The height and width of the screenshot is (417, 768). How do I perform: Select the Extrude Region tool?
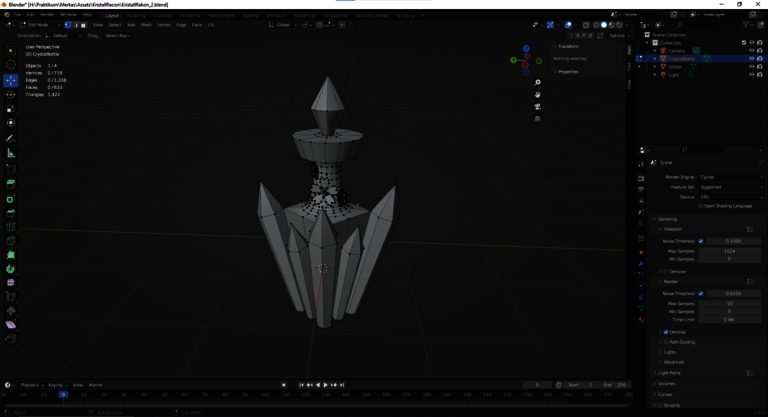click(x=11, y=184)
